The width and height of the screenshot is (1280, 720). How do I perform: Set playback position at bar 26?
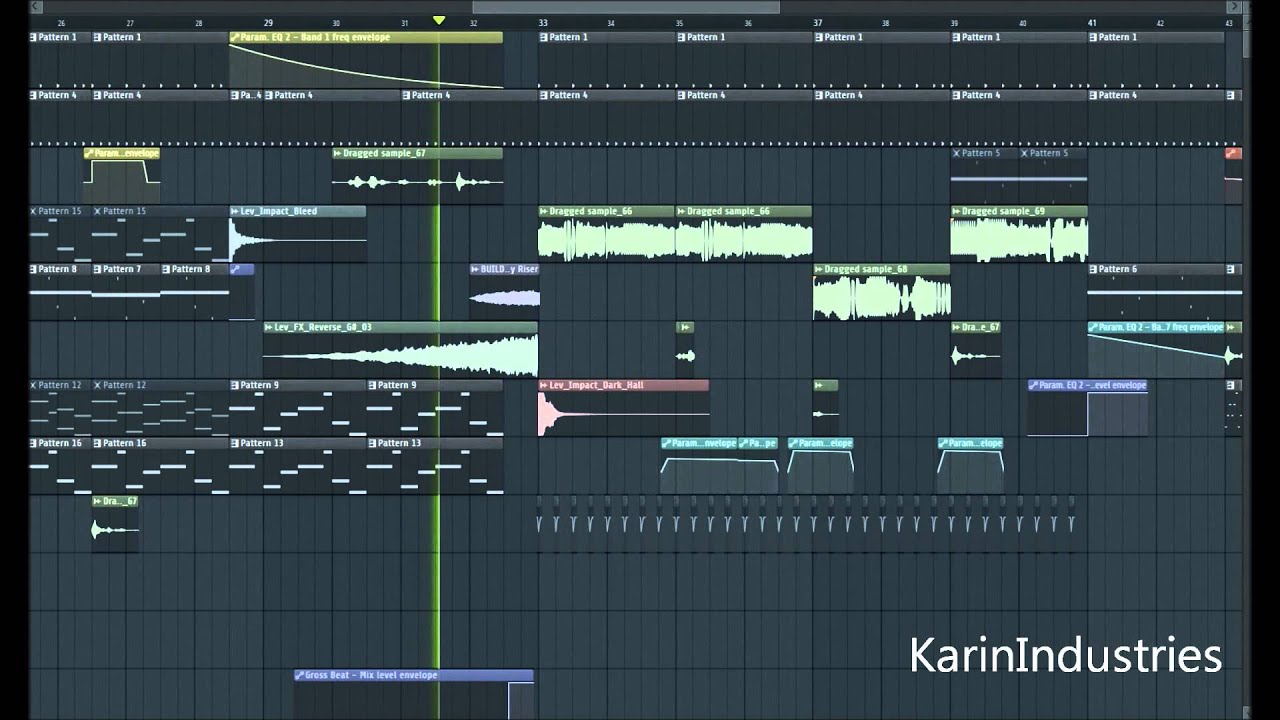pos(62,23)
